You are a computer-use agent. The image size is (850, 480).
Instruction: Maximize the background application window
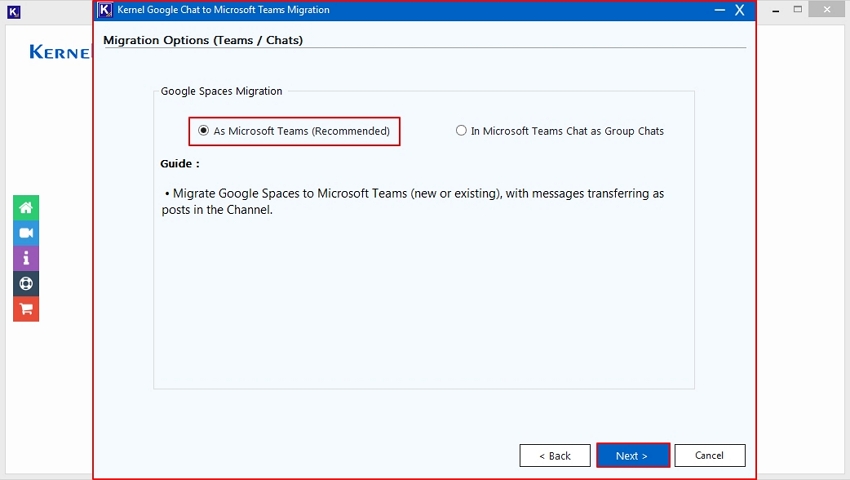pyautogui.click(x=798, y=9)
